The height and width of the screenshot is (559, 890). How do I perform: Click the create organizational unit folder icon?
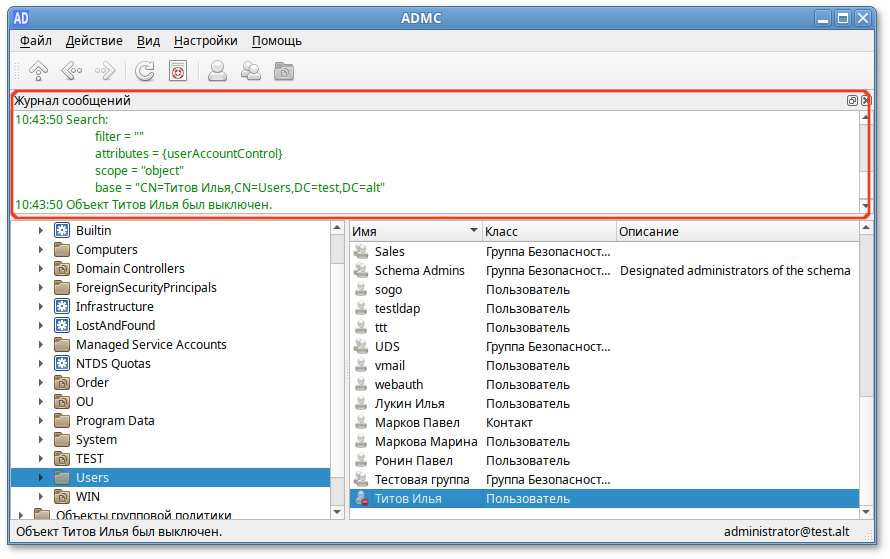(x=284, y=71)
